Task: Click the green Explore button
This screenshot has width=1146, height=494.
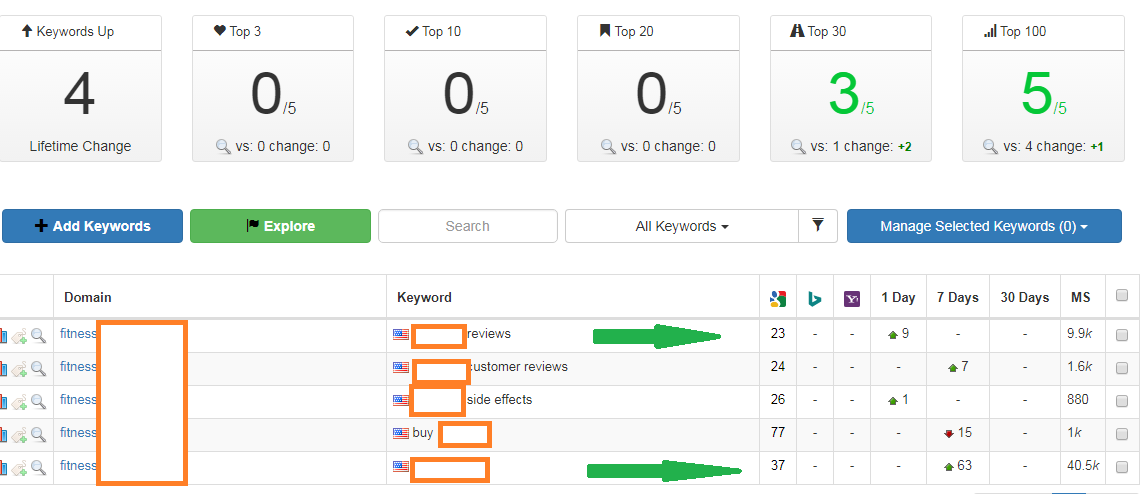Action: click(x=280, y=226)
